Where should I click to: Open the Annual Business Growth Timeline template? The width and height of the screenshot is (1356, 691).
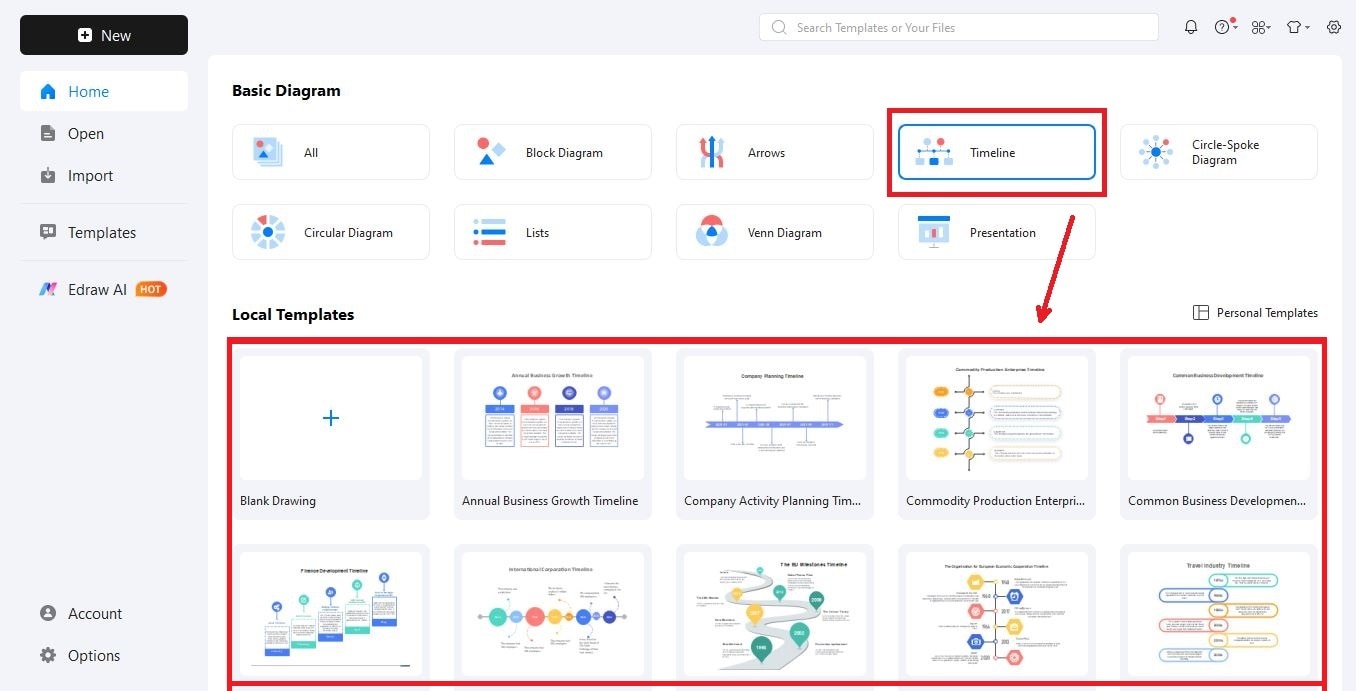[553, 417]
